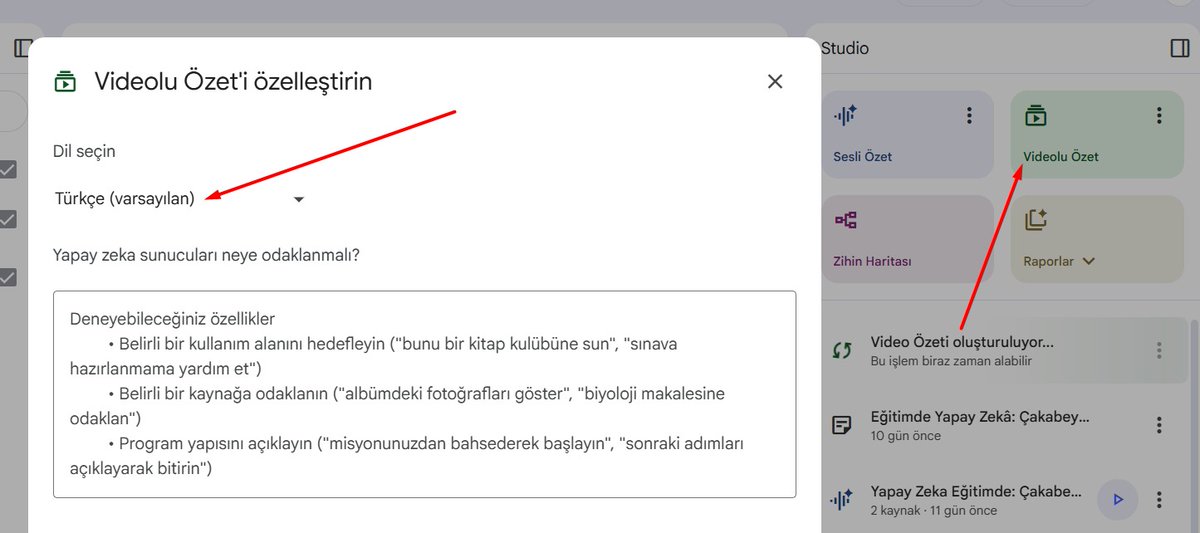1200x533 pixels.
Task: Toggle the first source checkbox at left
Action: (x=8, y=170)
